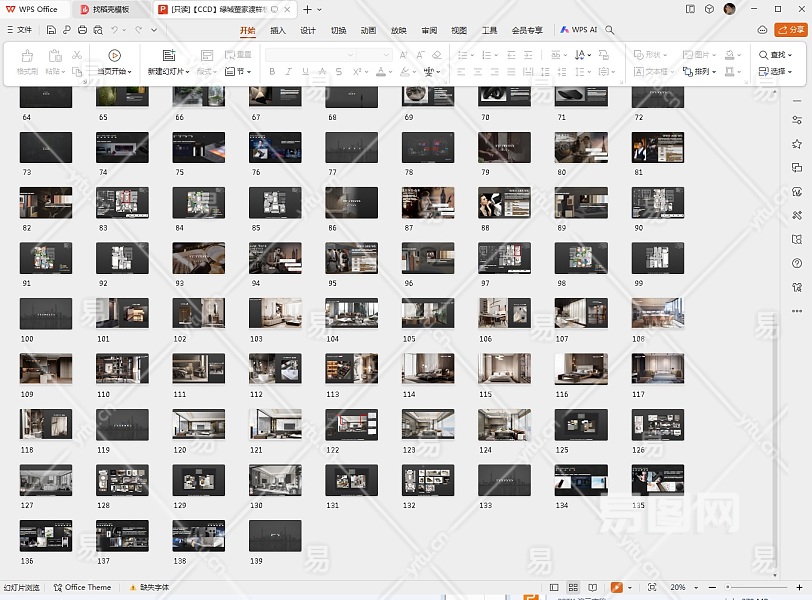Switch to reading view in status bar
Screen dimensions: 812x600
pos(592,588)
